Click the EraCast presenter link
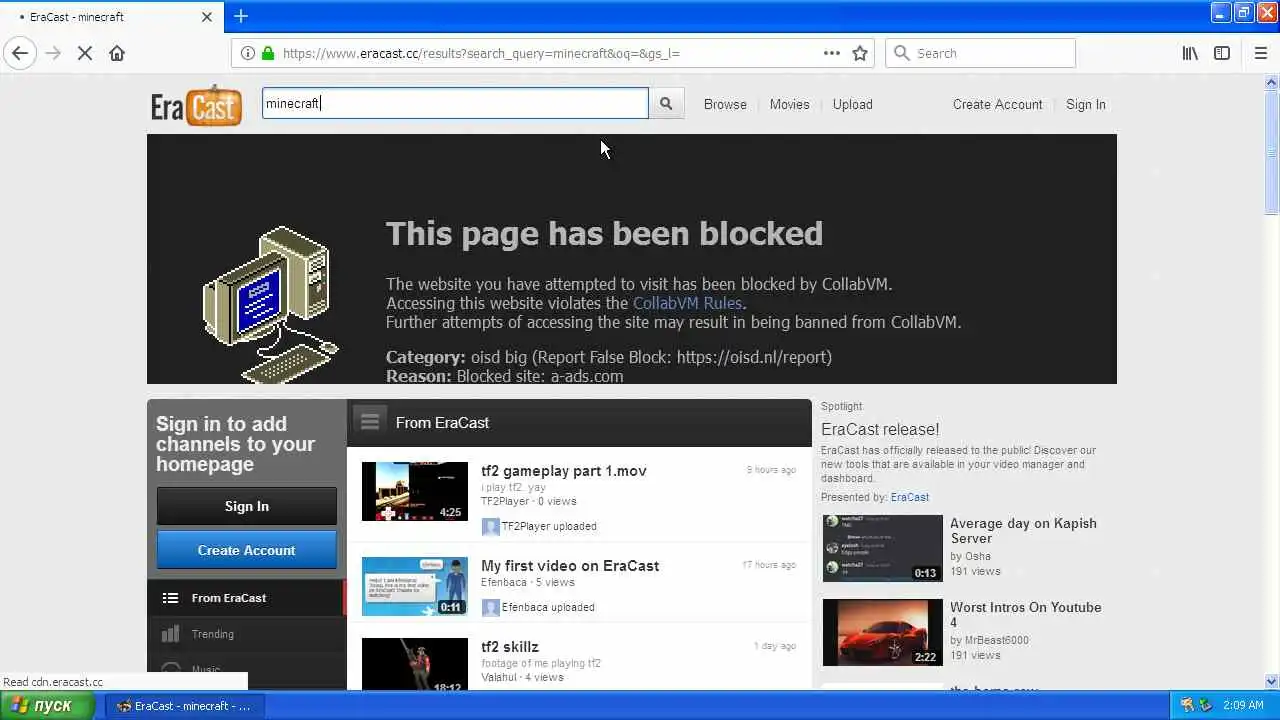 pyautogui.click(x=909, y=497)
